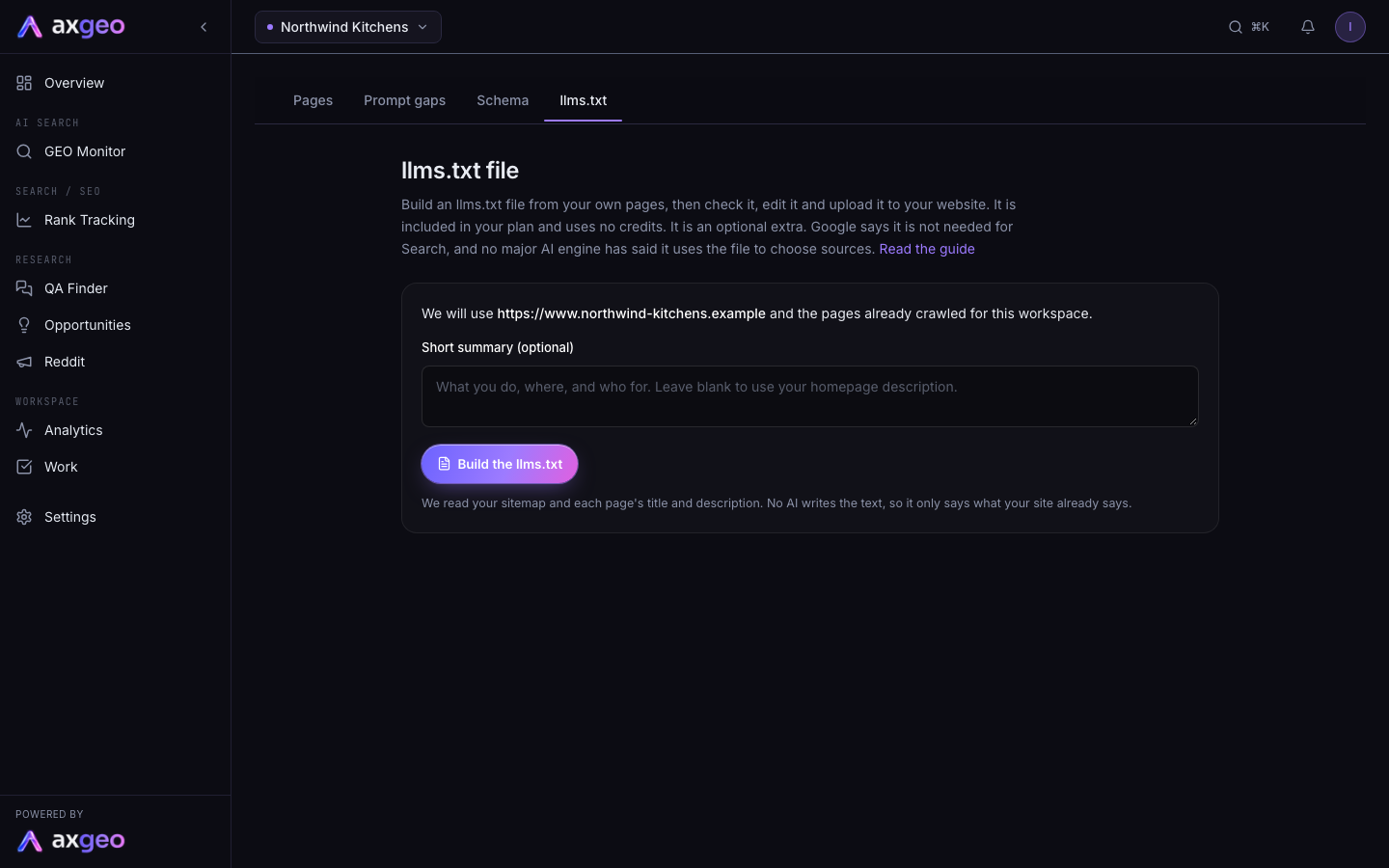Click the POWERED BY label
This screenshot has width=1389, height=868.
coord(49,814)
